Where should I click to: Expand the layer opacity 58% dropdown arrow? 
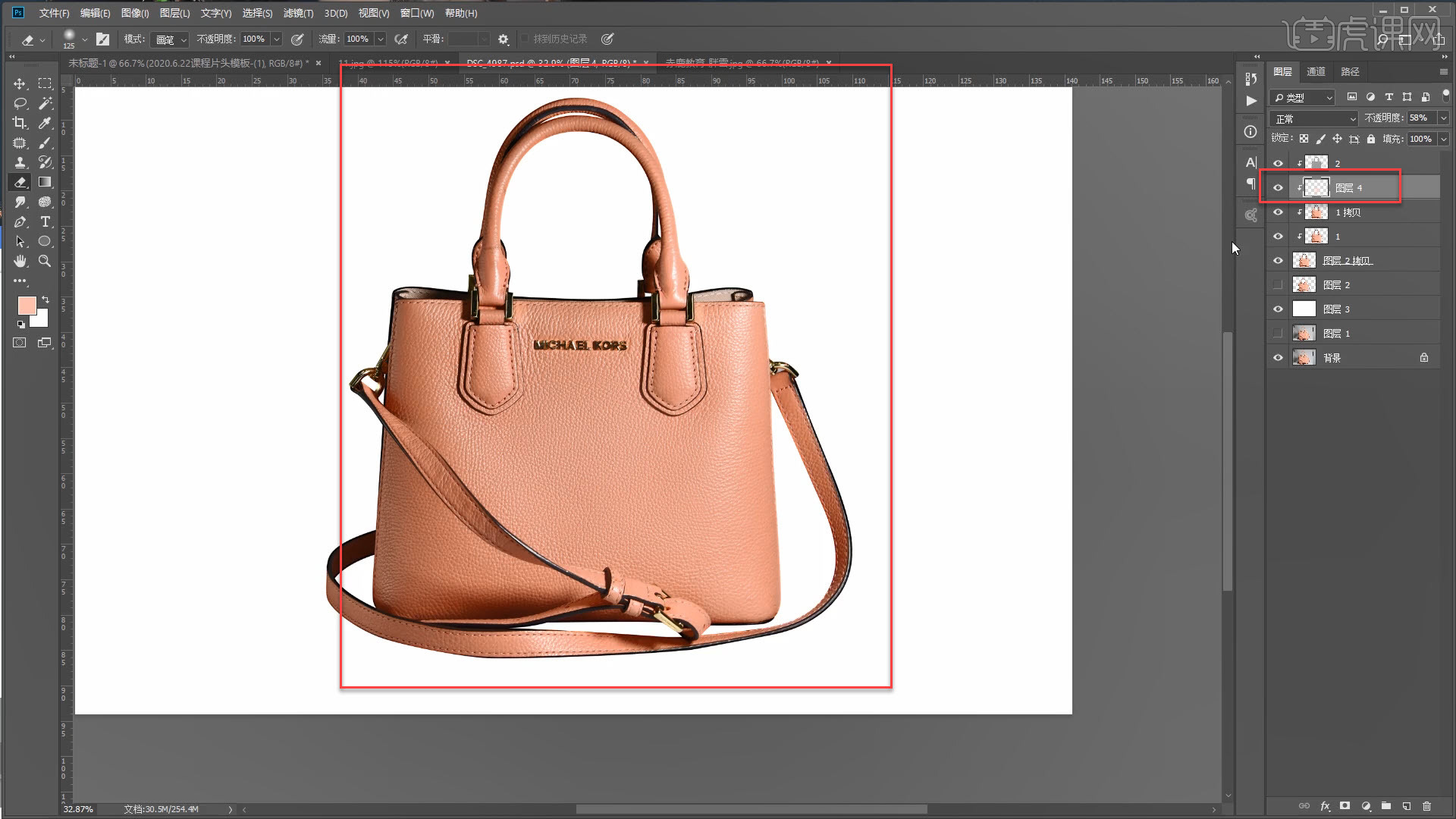pos(1443,118)
